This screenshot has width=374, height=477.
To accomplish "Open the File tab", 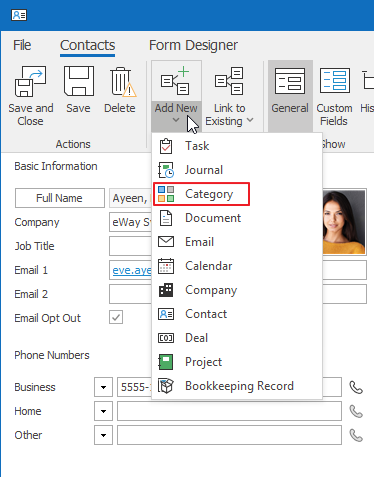I will click(x=22, y=45).
